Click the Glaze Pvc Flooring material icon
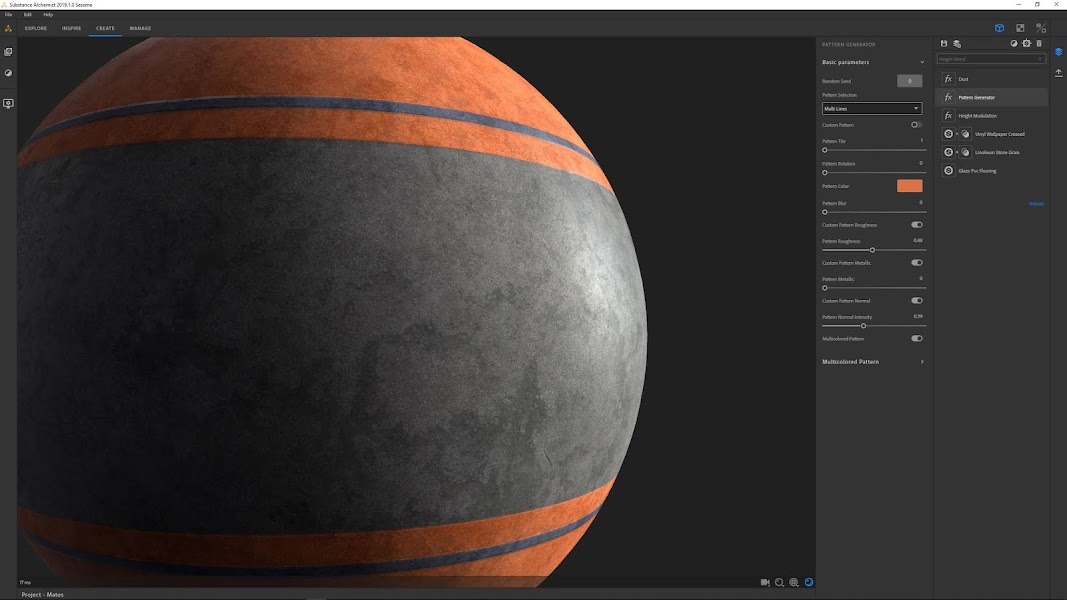This screenshot has width=1067, height=600. pos(948,171)
